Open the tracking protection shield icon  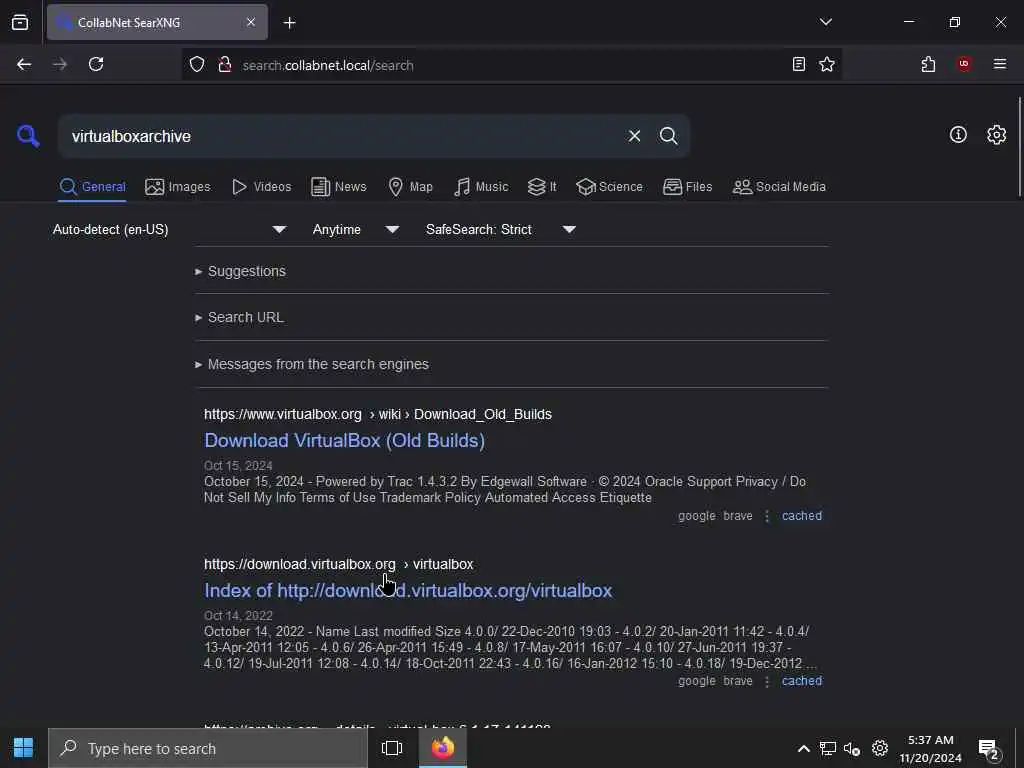(x=197, y=65)
